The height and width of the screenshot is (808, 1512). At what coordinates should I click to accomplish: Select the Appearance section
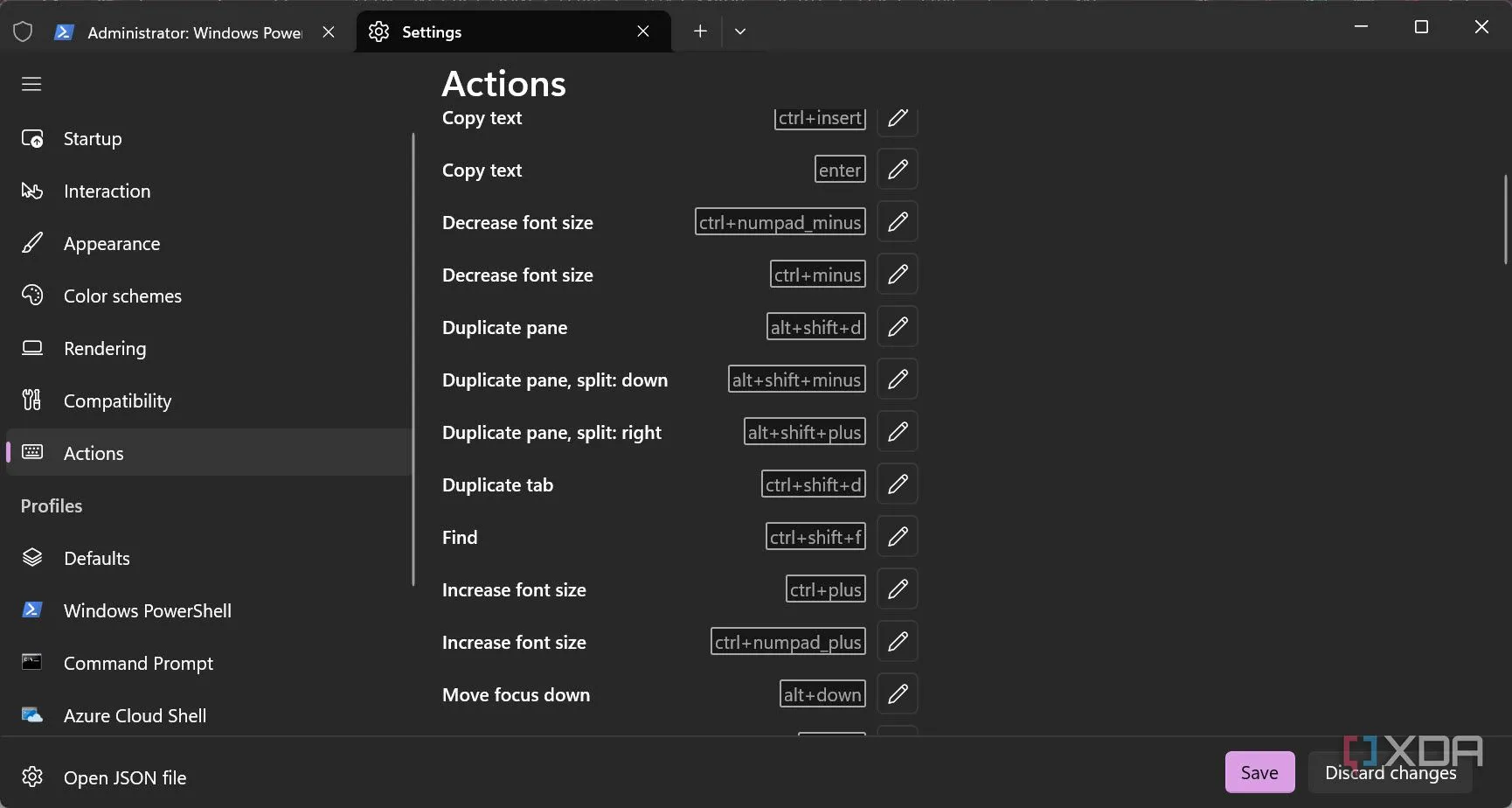pyautogui.click(x=112, y=244)
